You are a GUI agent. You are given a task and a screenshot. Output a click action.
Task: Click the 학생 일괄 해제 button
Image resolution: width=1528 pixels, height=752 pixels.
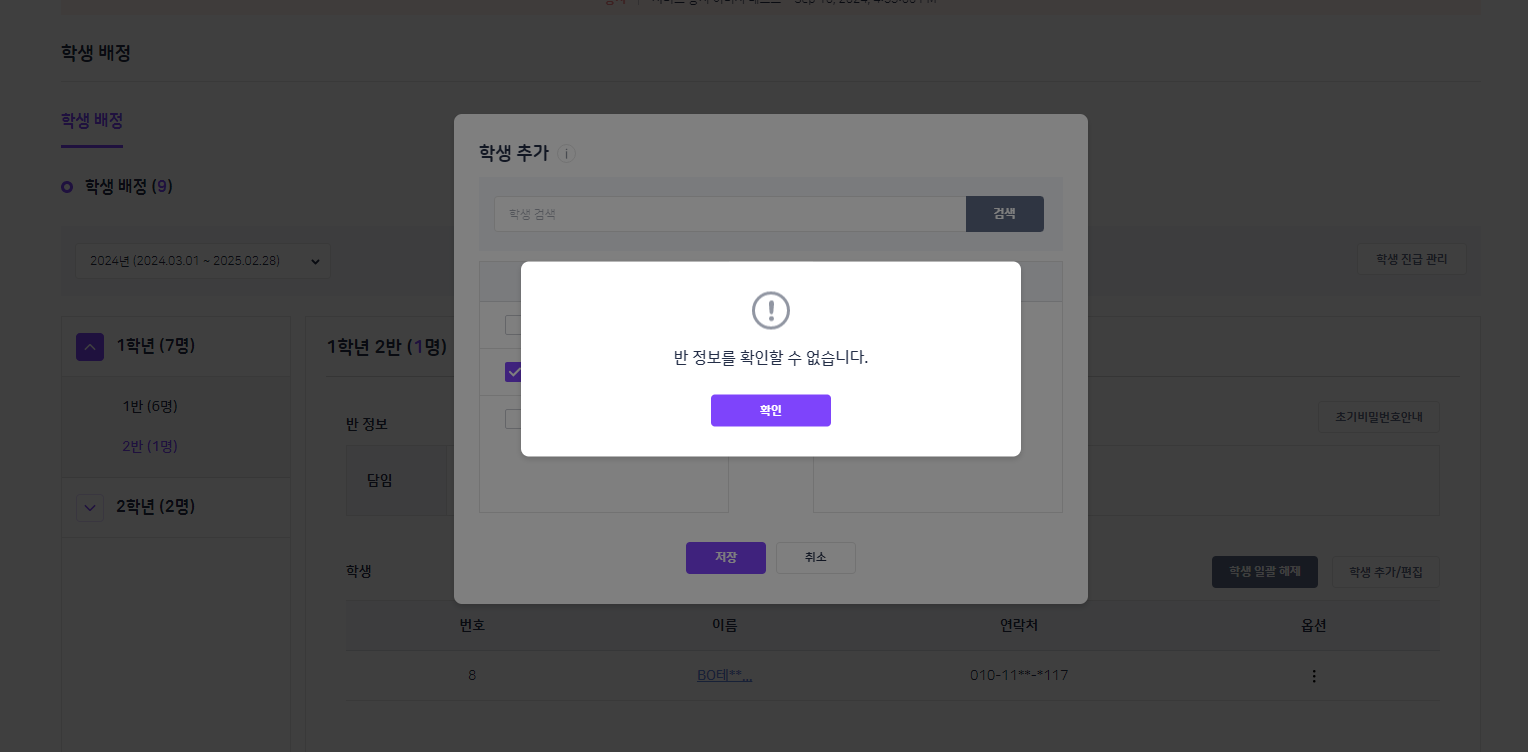point(1264,572)
